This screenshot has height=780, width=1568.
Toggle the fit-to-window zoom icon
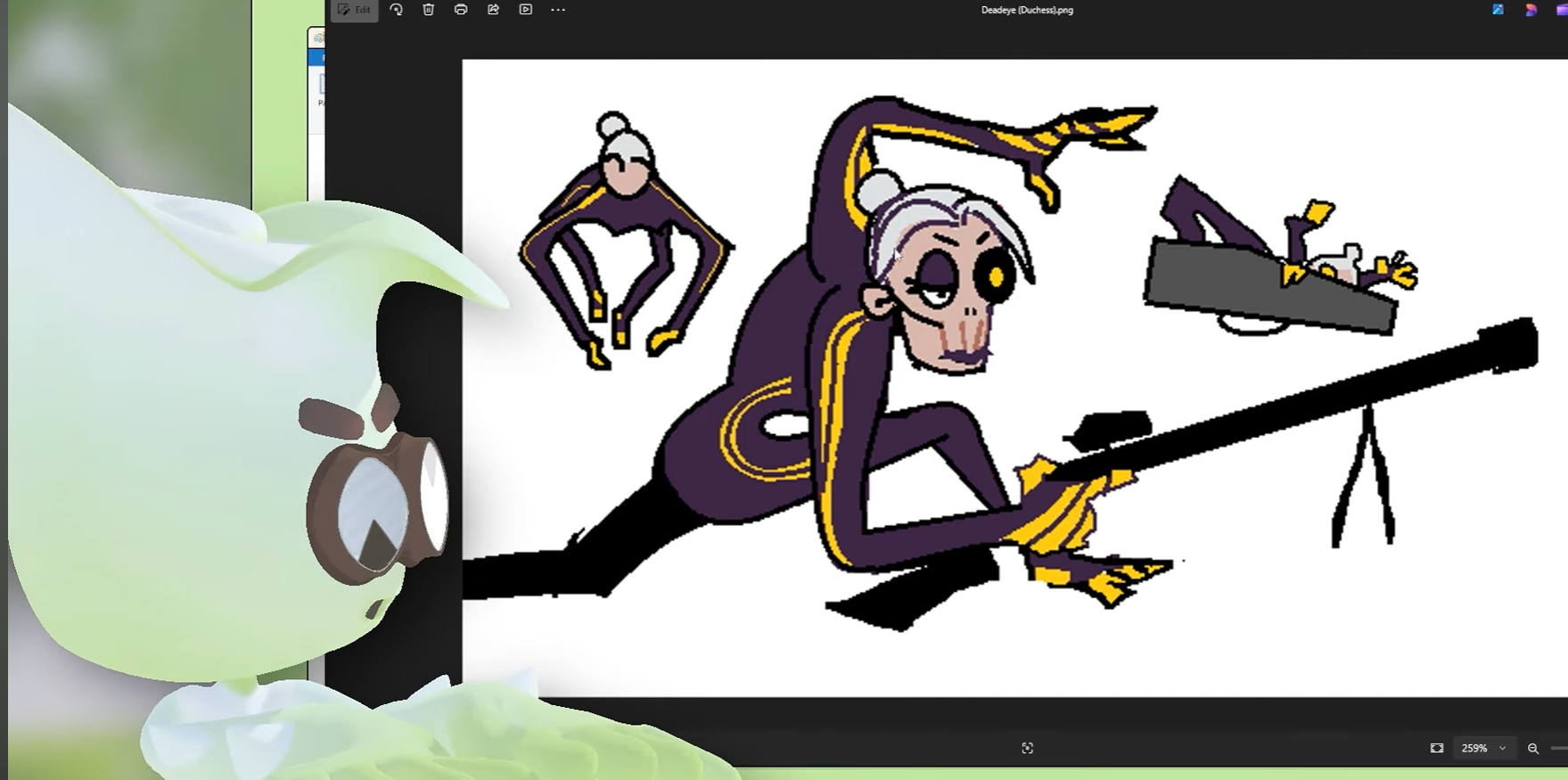click(x=1437, y=748)
